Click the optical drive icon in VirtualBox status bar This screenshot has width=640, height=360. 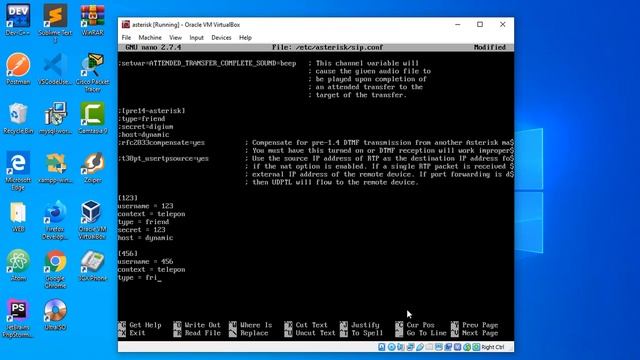[x=392, y=347]
